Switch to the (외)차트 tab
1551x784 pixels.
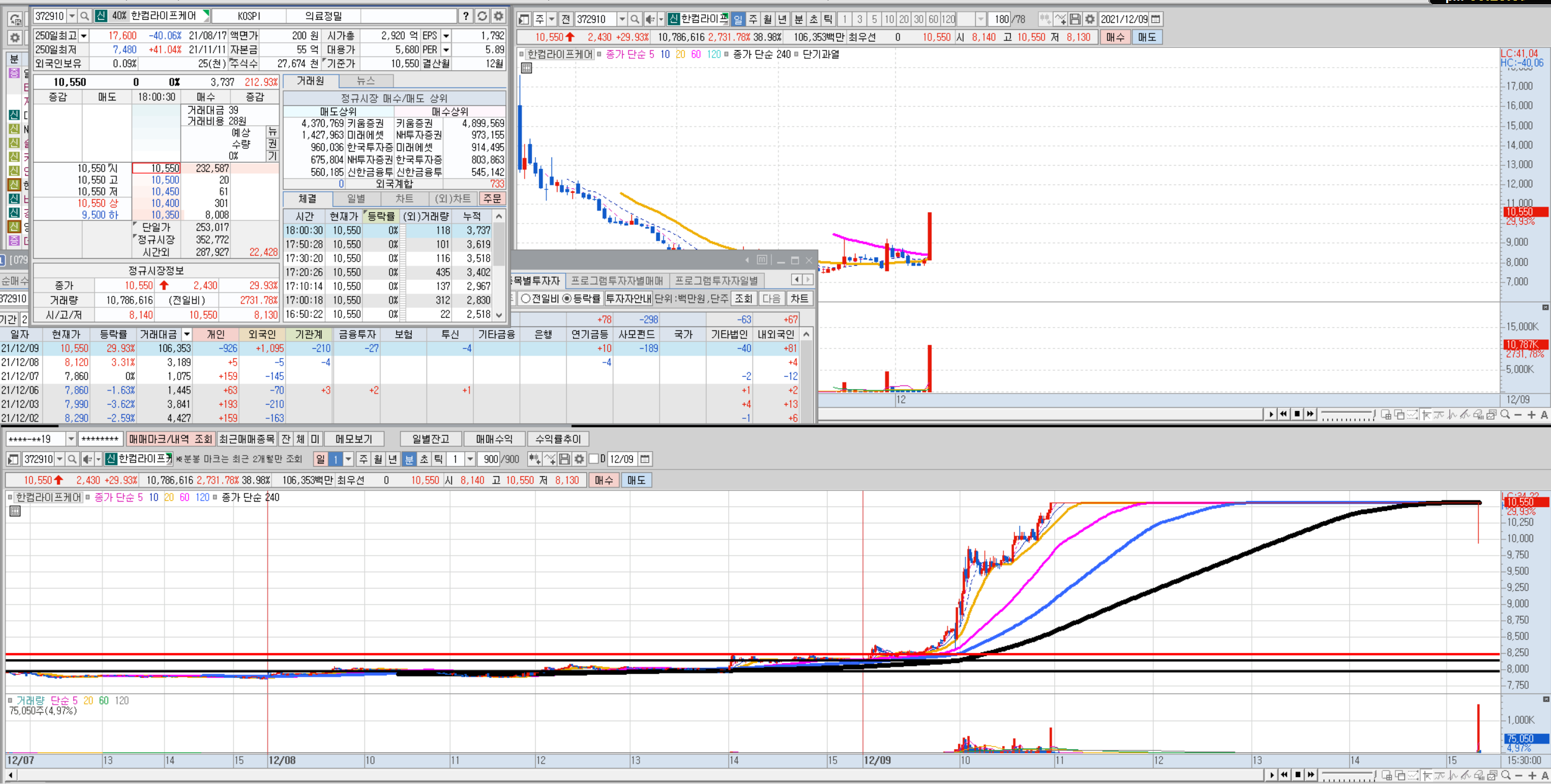click(x=453, y=199)
